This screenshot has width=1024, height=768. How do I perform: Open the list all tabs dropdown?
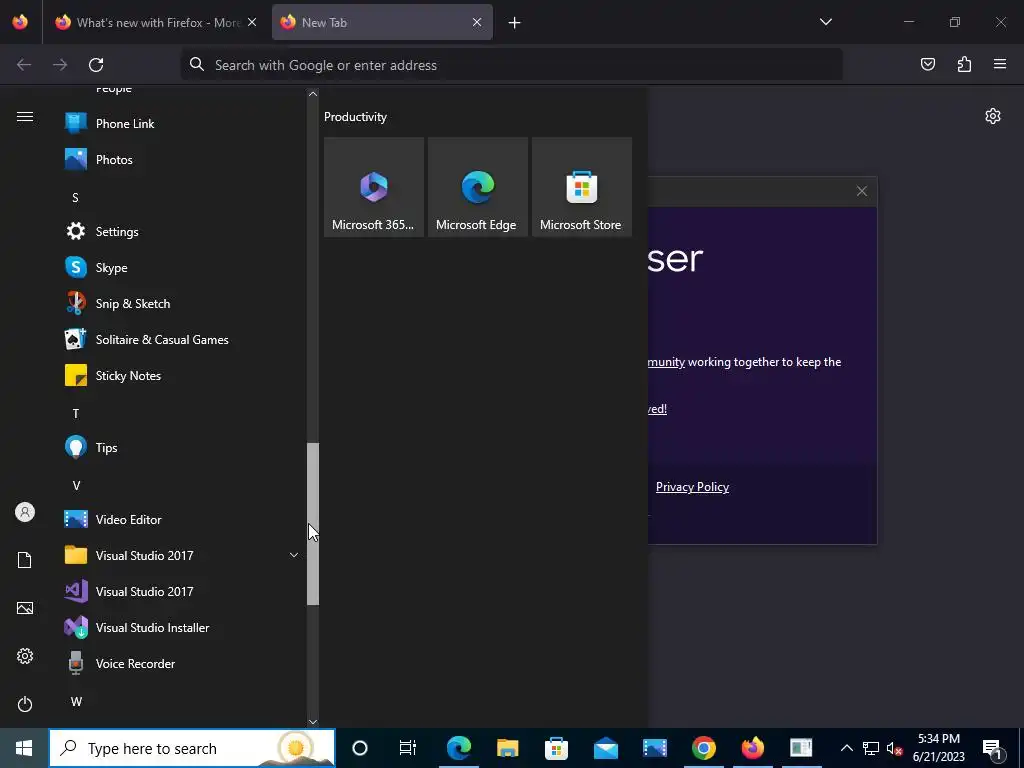click(x=825, y=22)
